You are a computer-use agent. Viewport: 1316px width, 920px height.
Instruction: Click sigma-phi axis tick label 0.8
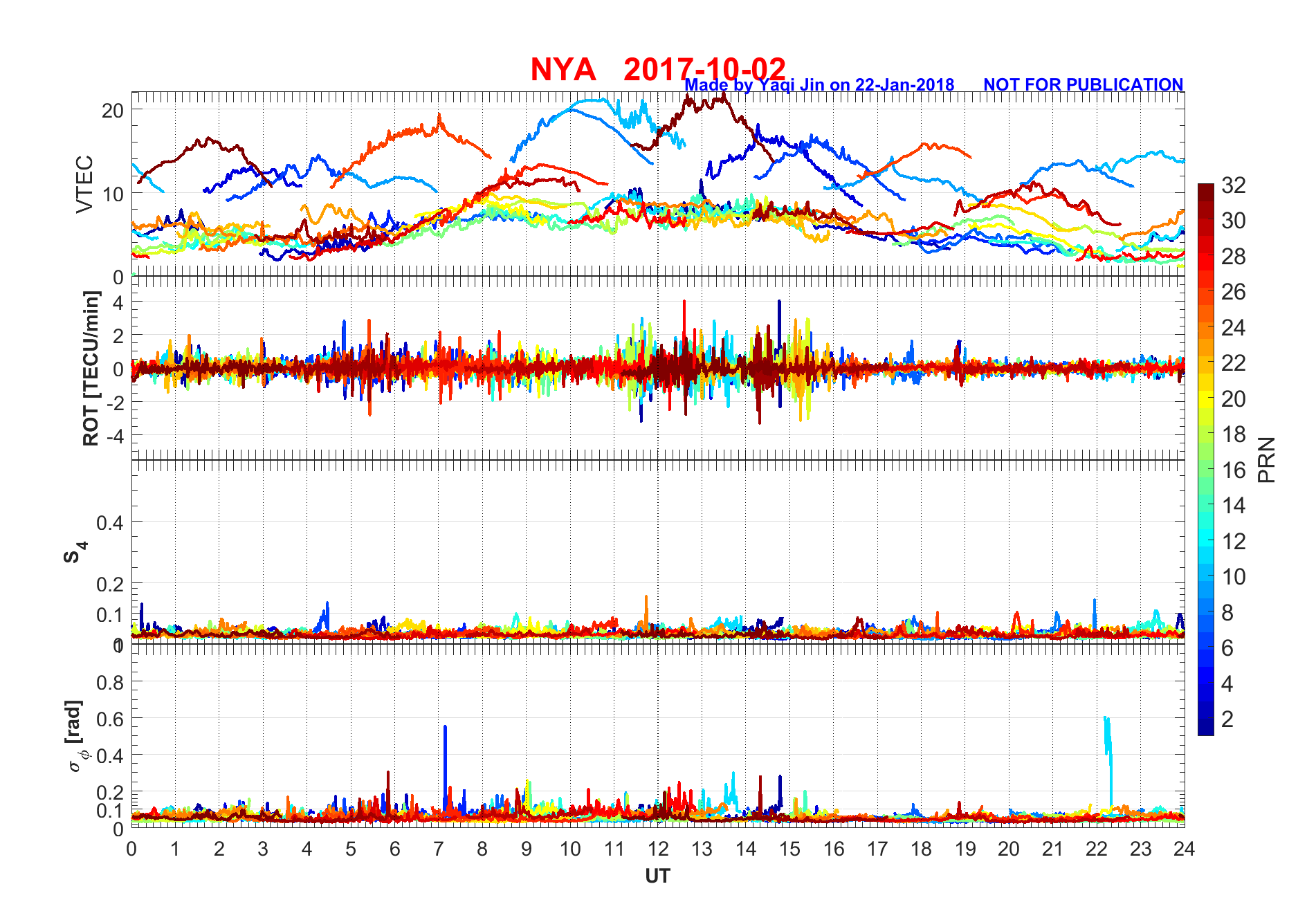coord(110,683)
